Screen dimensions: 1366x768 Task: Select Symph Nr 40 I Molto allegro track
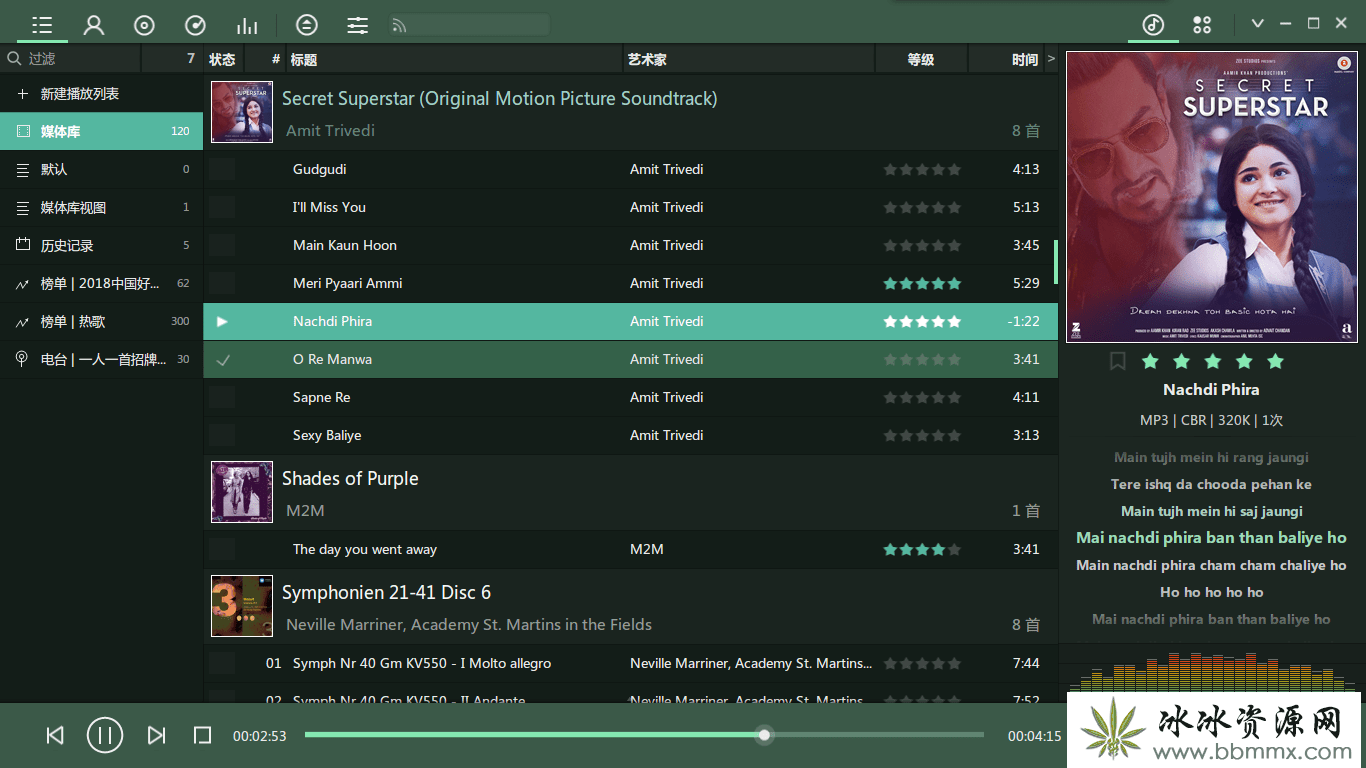(x=631, y=664)
